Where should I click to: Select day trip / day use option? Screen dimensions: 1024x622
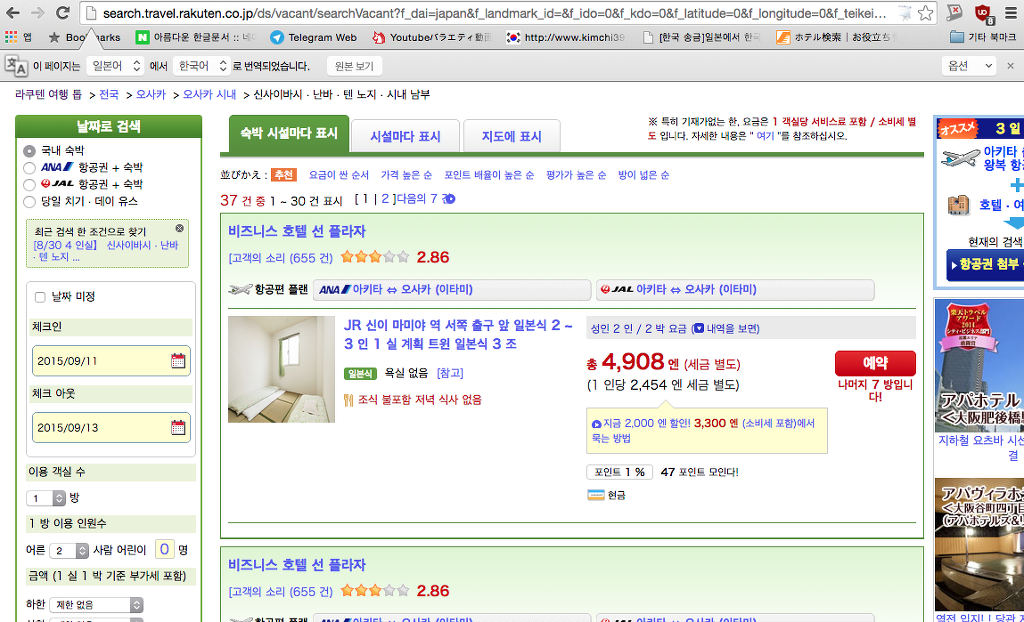29,202
